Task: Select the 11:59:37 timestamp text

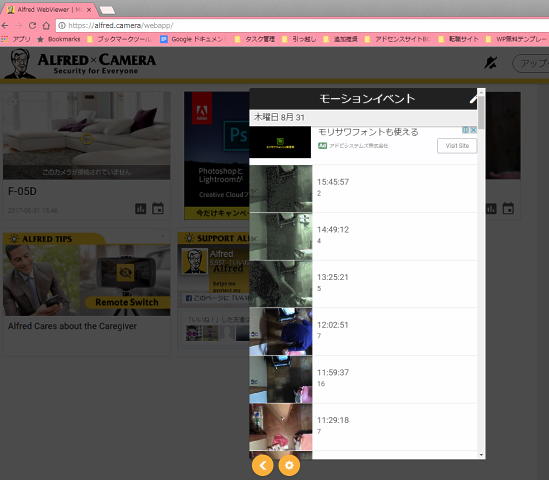Action: tap(333, 373)
